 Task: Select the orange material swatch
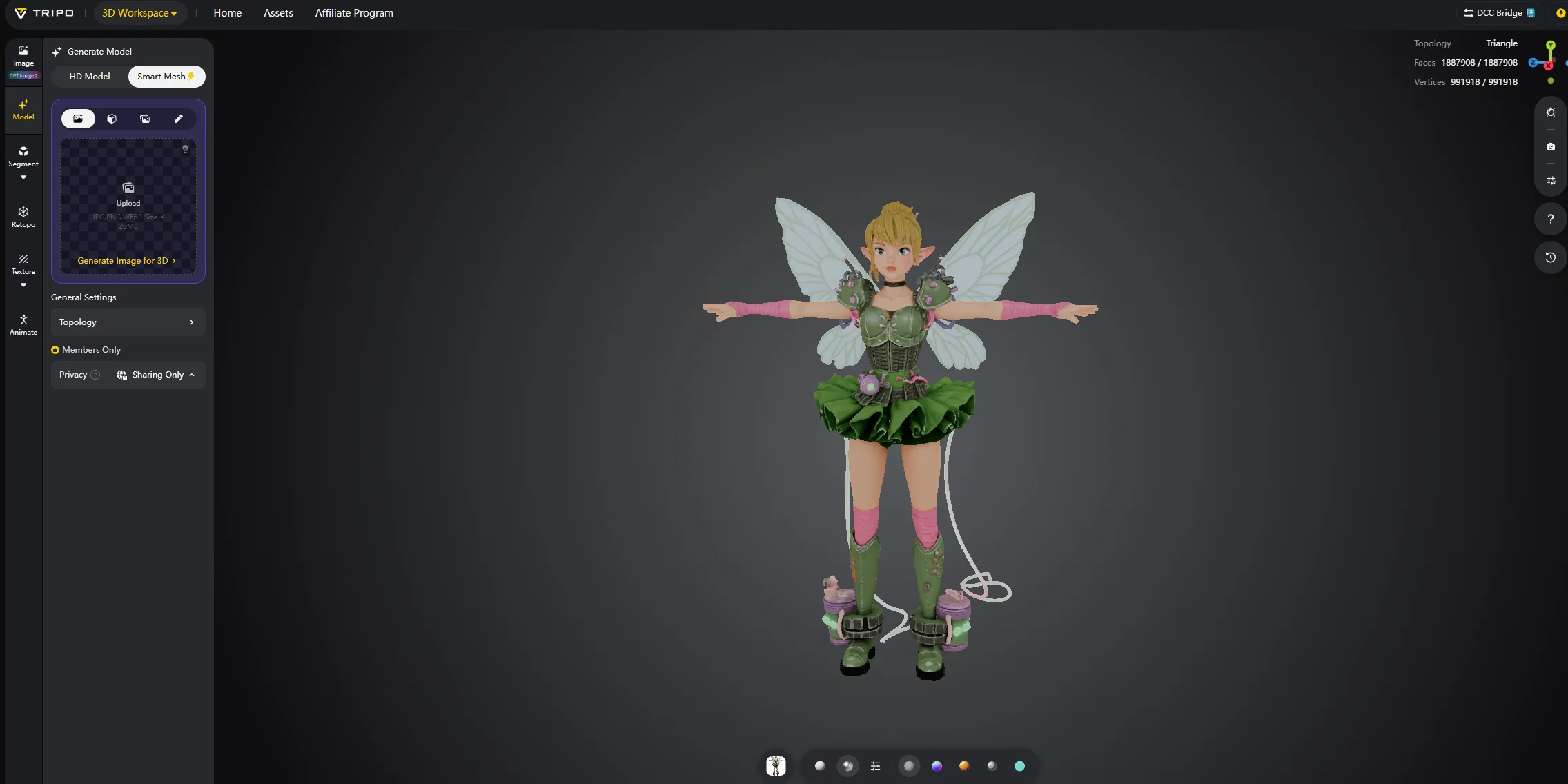(x=964, y=766)
